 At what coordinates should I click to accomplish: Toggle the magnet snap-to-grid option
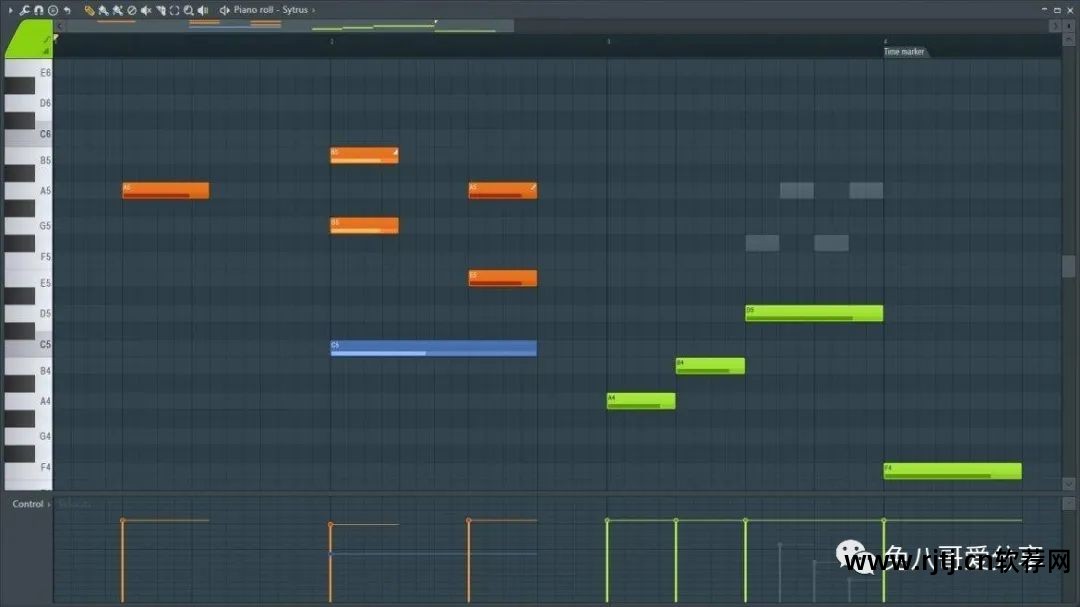[x=39, y=10]
